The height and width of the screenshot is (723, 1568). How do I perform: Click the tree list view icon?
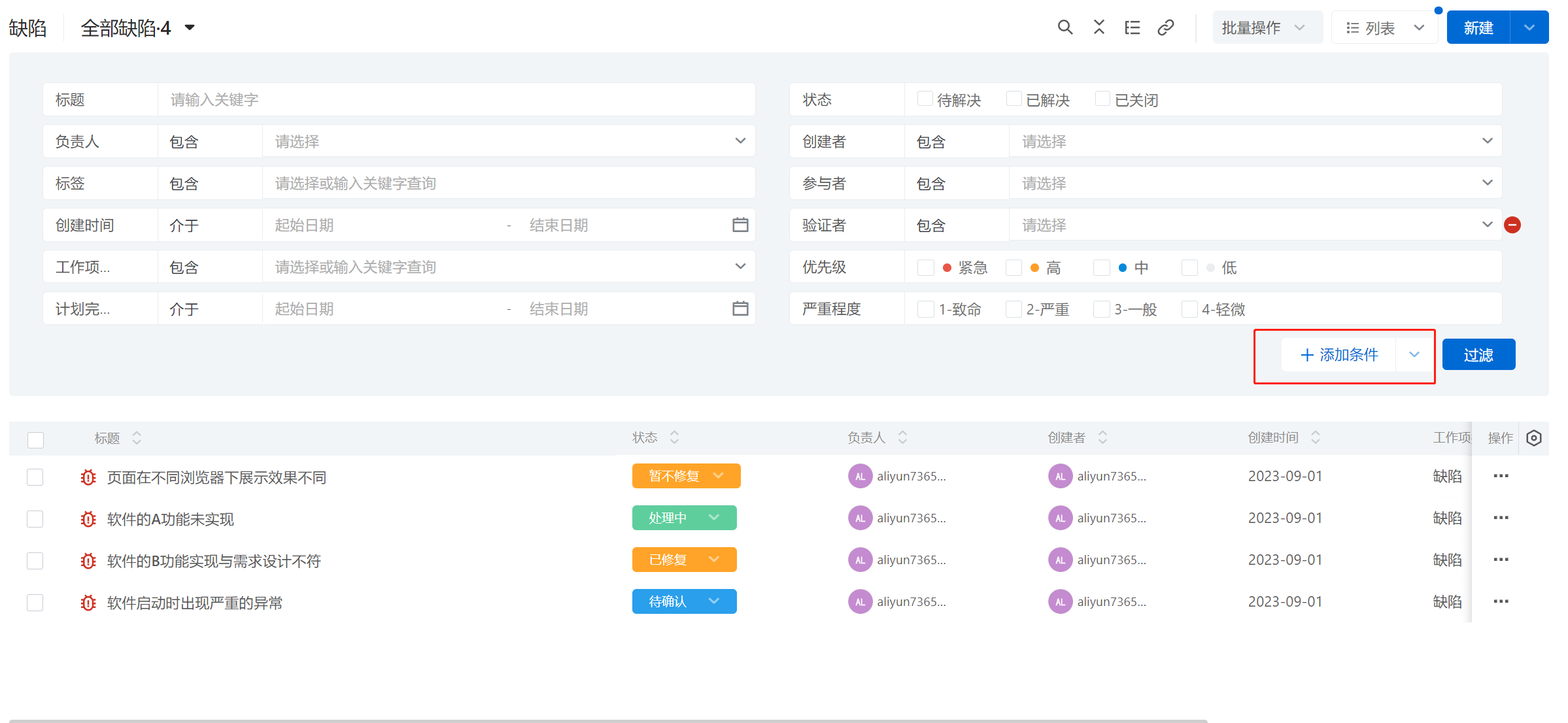point(1133,27)
